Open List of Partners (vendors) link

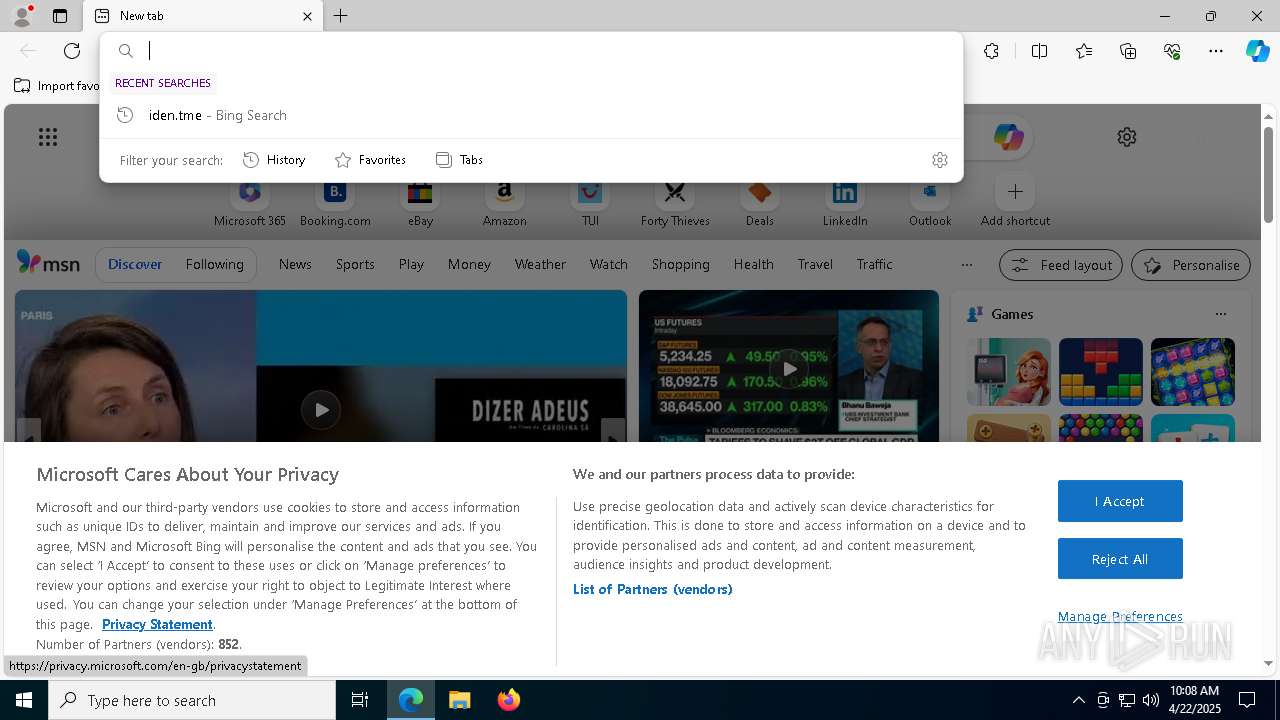[x=653, y=589]
